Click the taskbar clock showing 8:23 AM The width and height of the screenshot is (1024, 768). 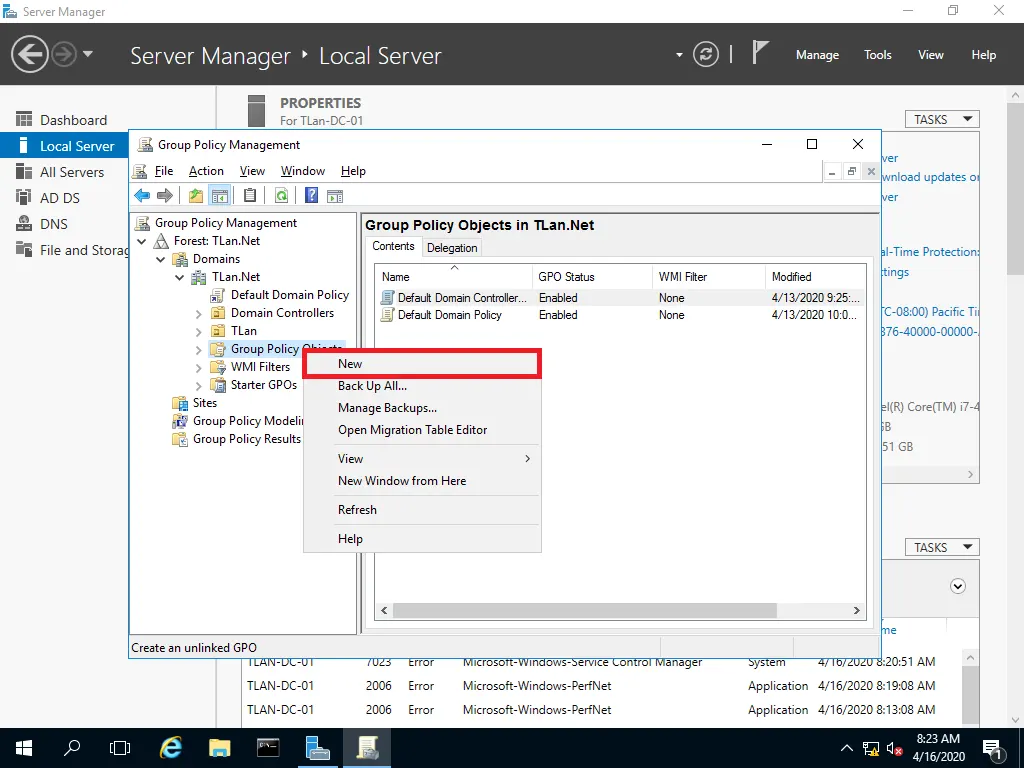coord(938,748)
